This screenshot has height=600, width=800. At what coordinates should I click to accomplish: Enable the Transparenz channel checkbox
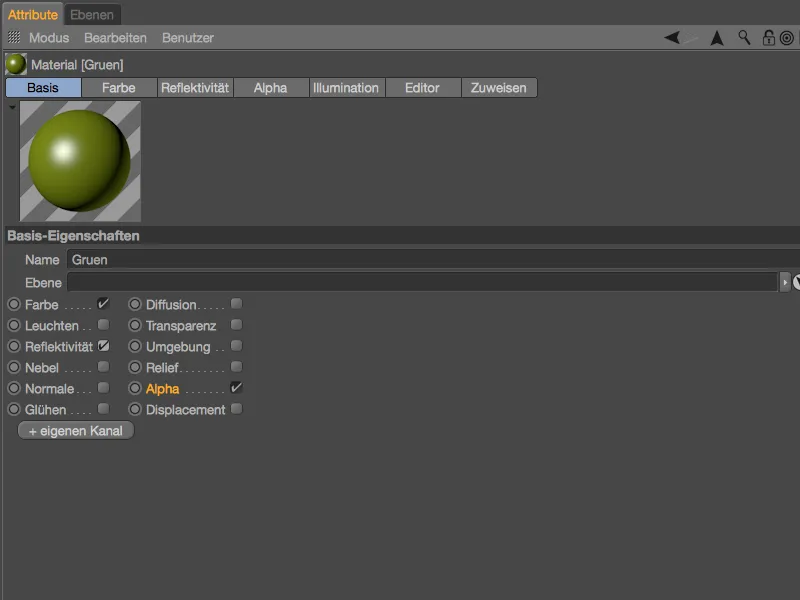tap(236, 325)
